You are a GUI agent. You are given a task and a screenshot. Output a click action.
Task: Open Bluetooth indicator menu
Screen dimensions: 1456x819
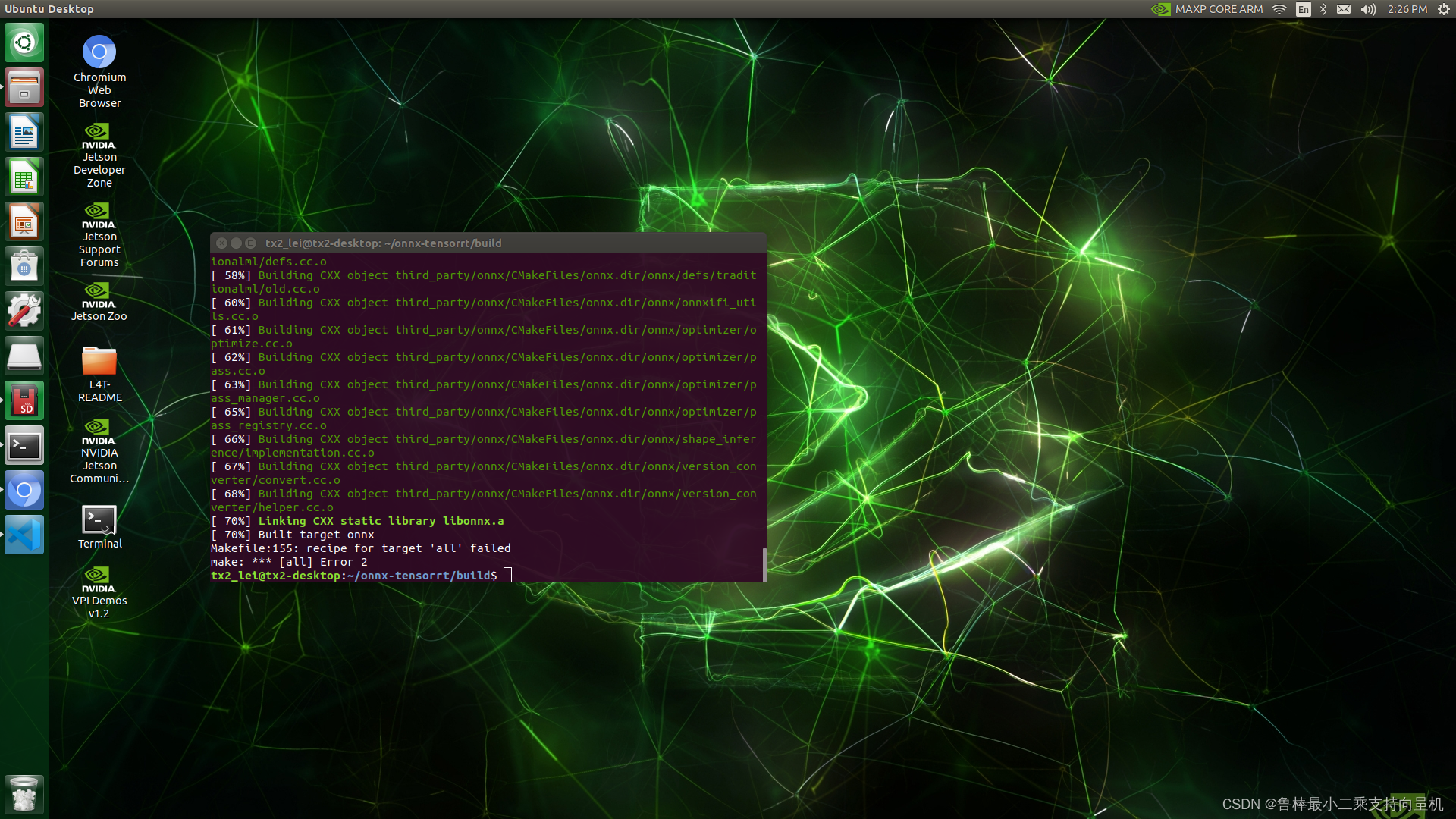click(1323, 9)
